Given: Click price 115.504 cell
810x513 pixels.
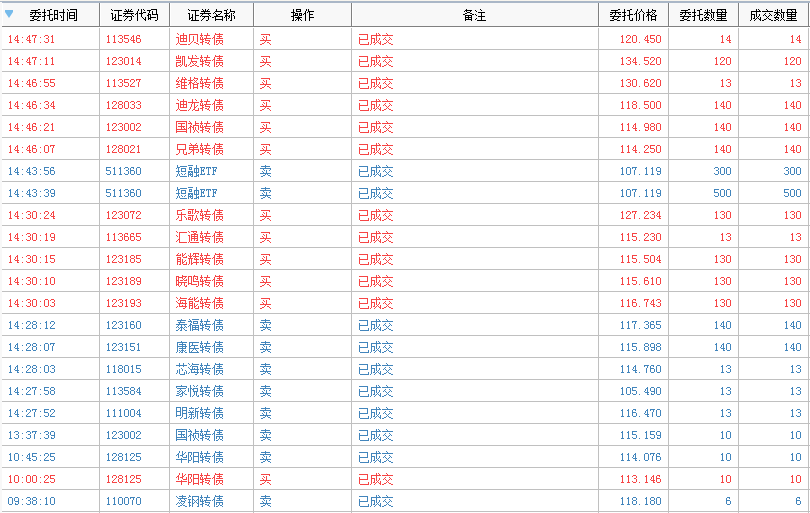Looking at the screenshot, I should (x=641, y=259).
